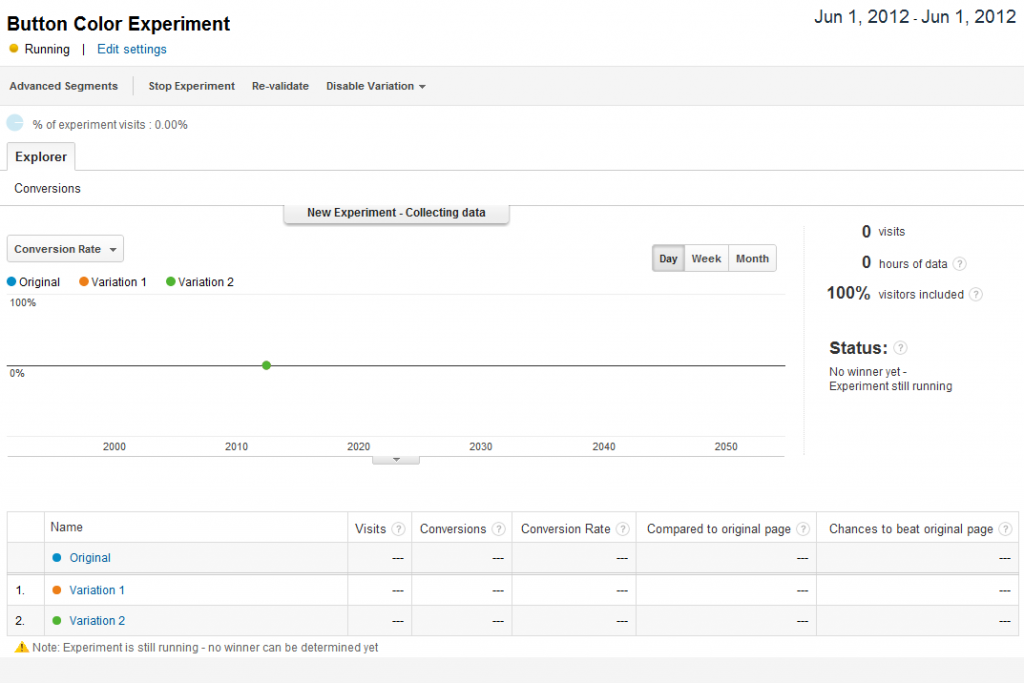Viewport: 1024px width, 683px height.
Task: Click the orange dot in Variation 1 row
Action: [57, 590]
